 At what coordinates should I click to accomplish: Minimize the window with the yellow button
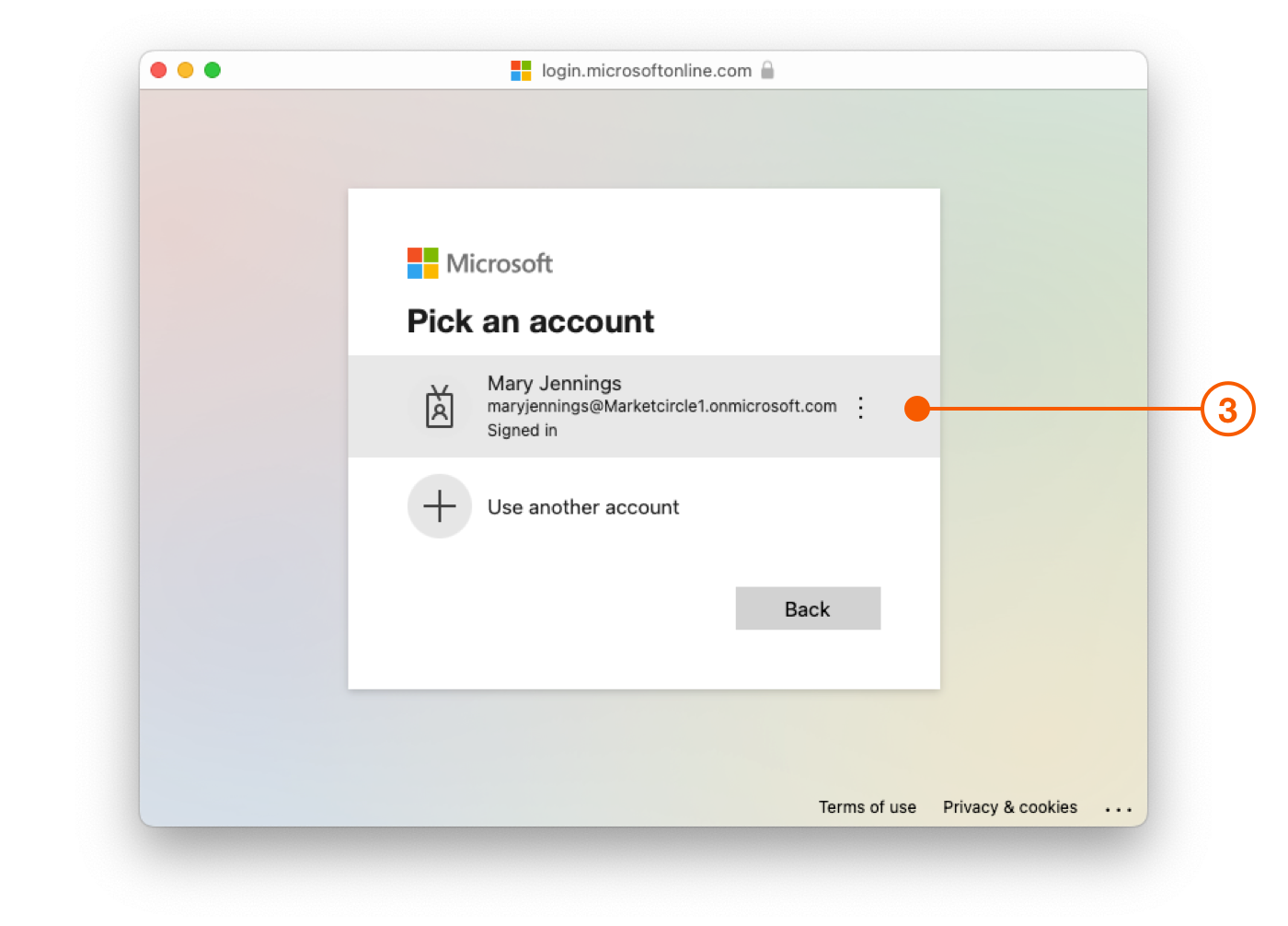pyautogui.click(x=185, y=70)
